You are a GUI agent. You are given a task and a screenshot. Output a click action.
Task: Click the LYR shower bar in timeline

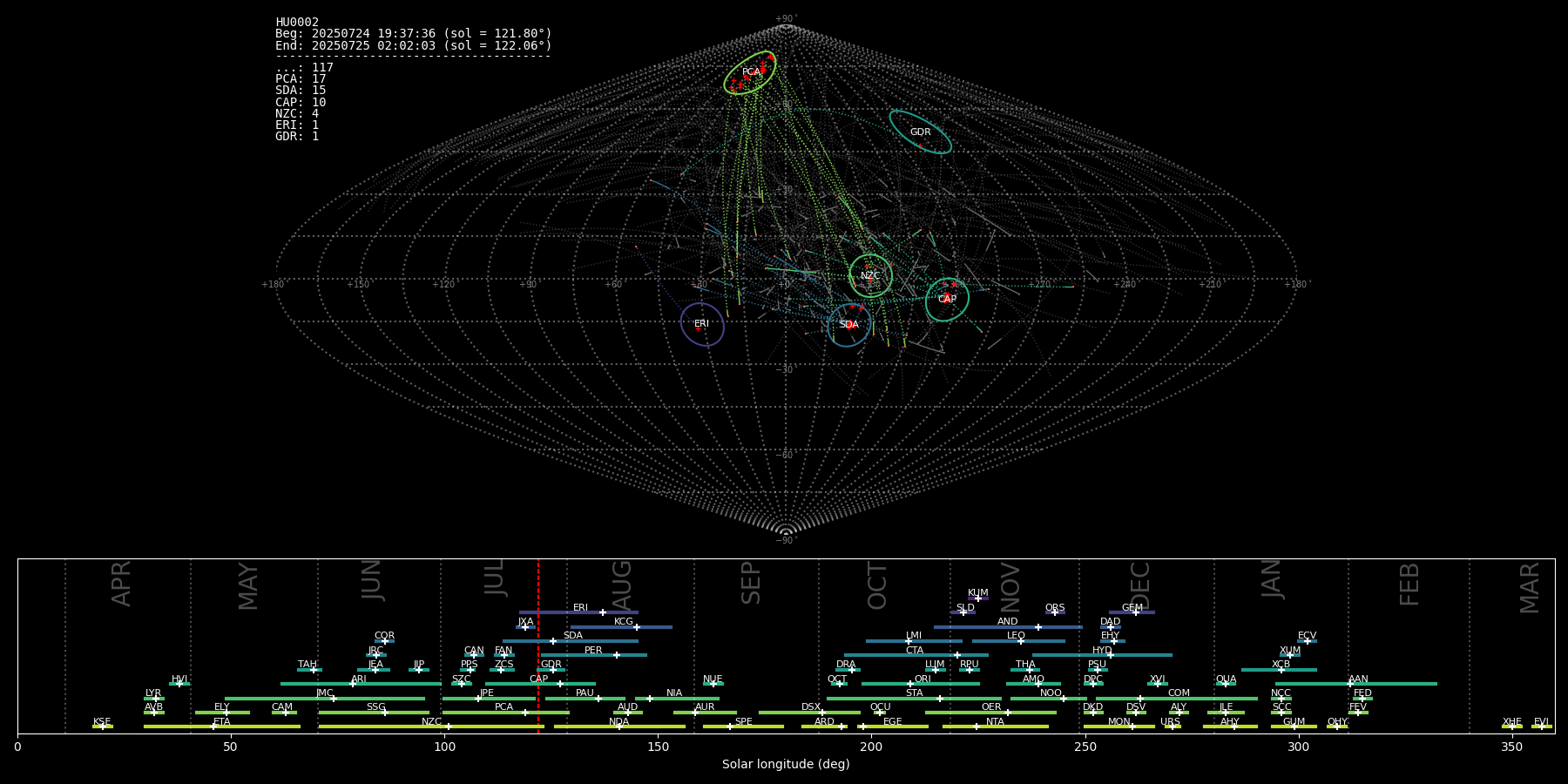click(x=154, y=699)
